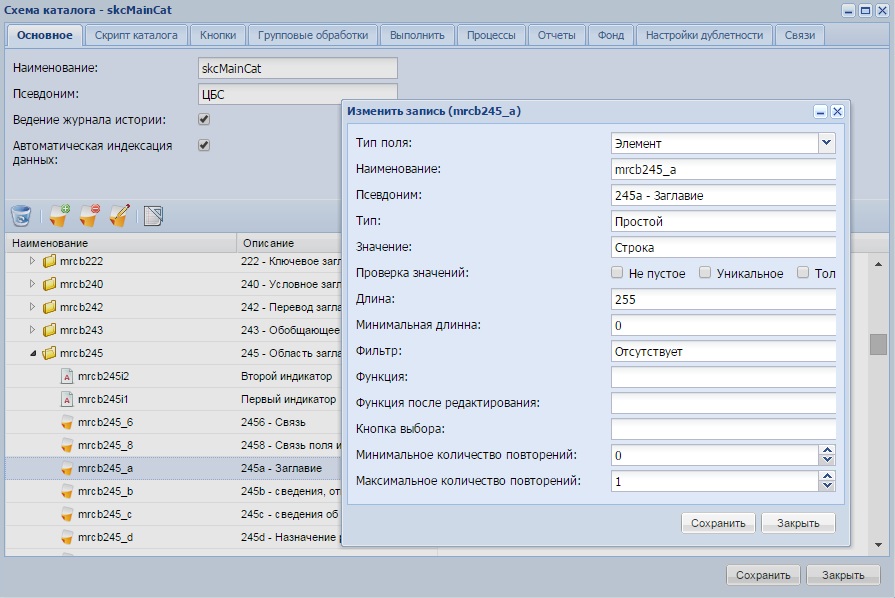The image size is (895, 598).
Task: Expand the mrcb243 tree node
Action: click(32, 330)
